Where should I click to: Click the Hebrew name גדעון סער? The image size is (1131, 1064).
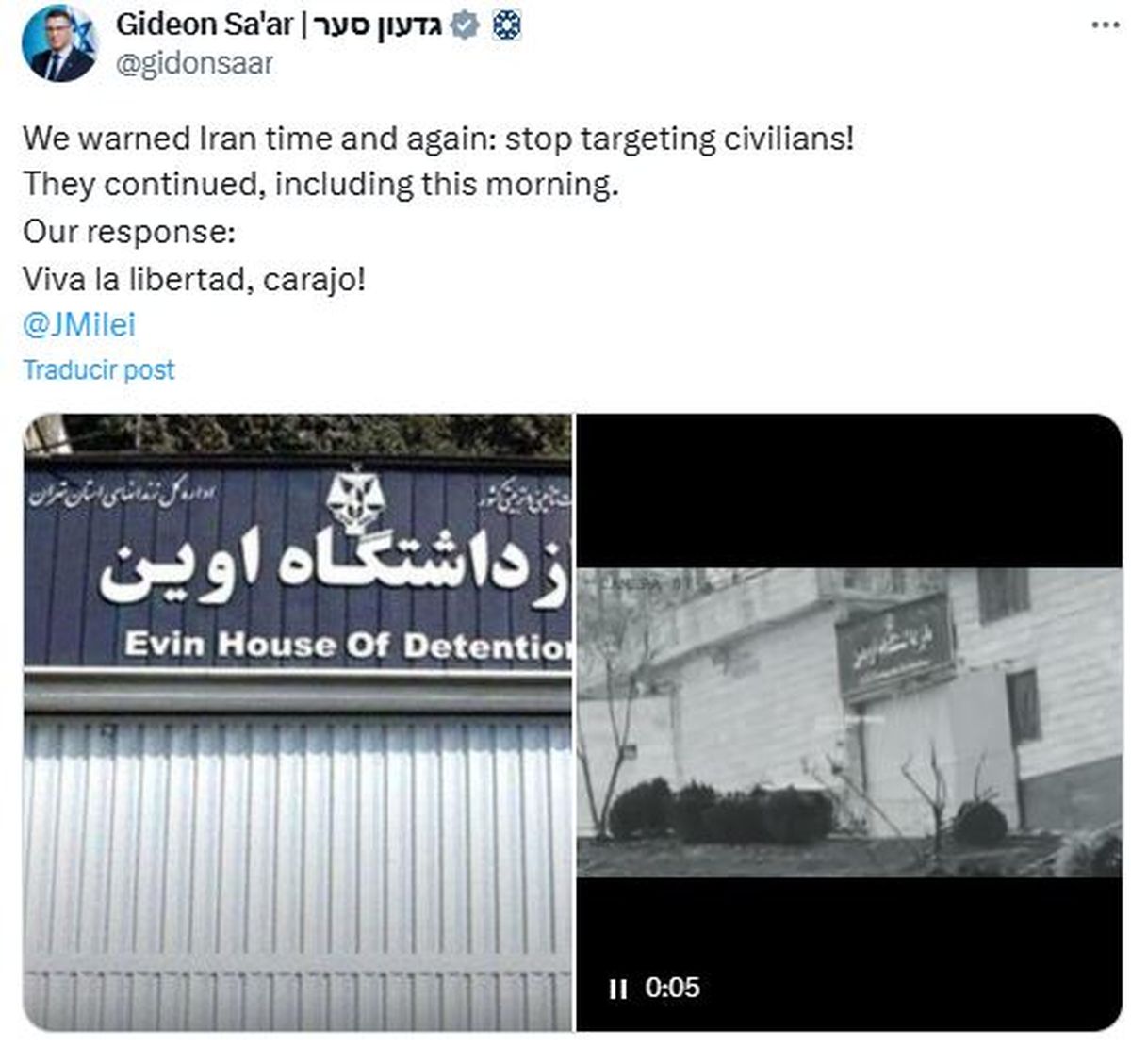click(x=378, y=25)
